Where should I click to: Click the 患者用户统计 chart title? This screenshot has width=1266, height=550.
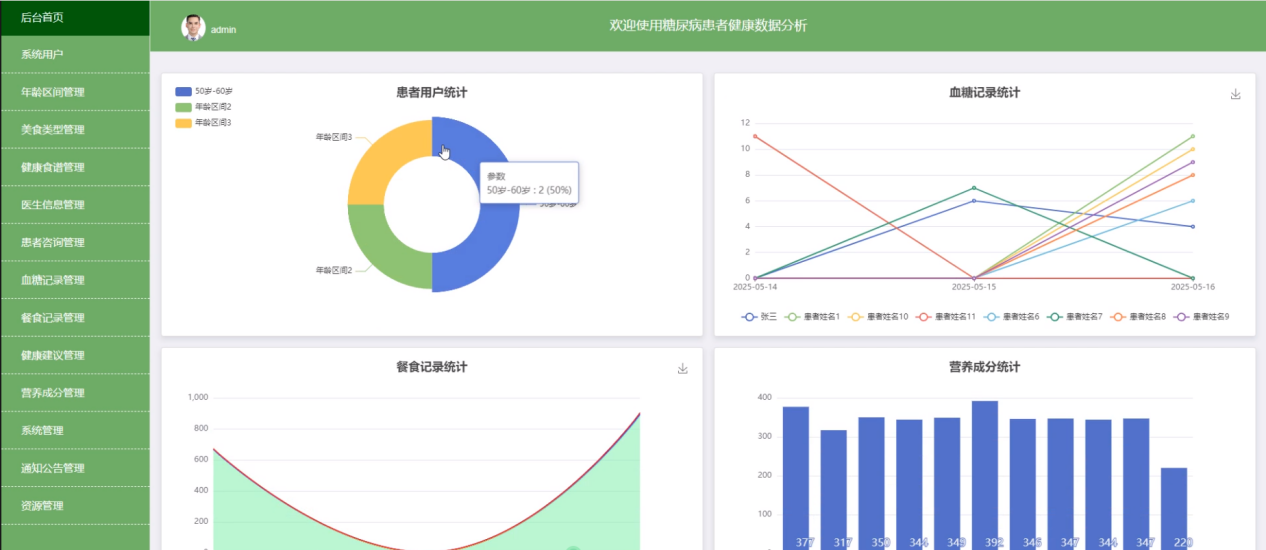click(x=431, y=93)
